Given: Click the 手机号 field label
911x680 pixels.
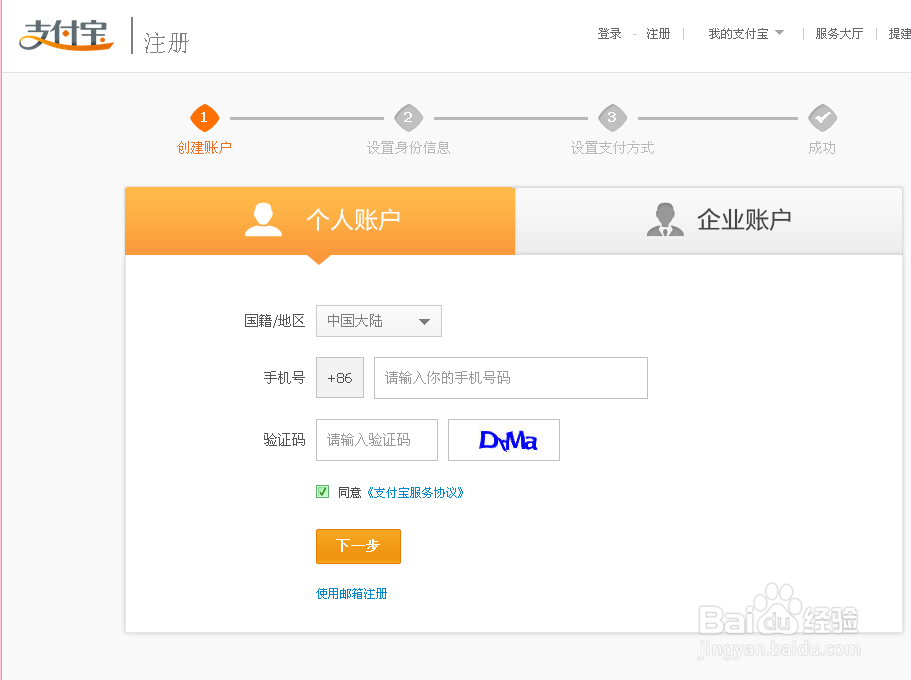Looking at the screenshot, I should pyautogui.click(x=284, y=378).
